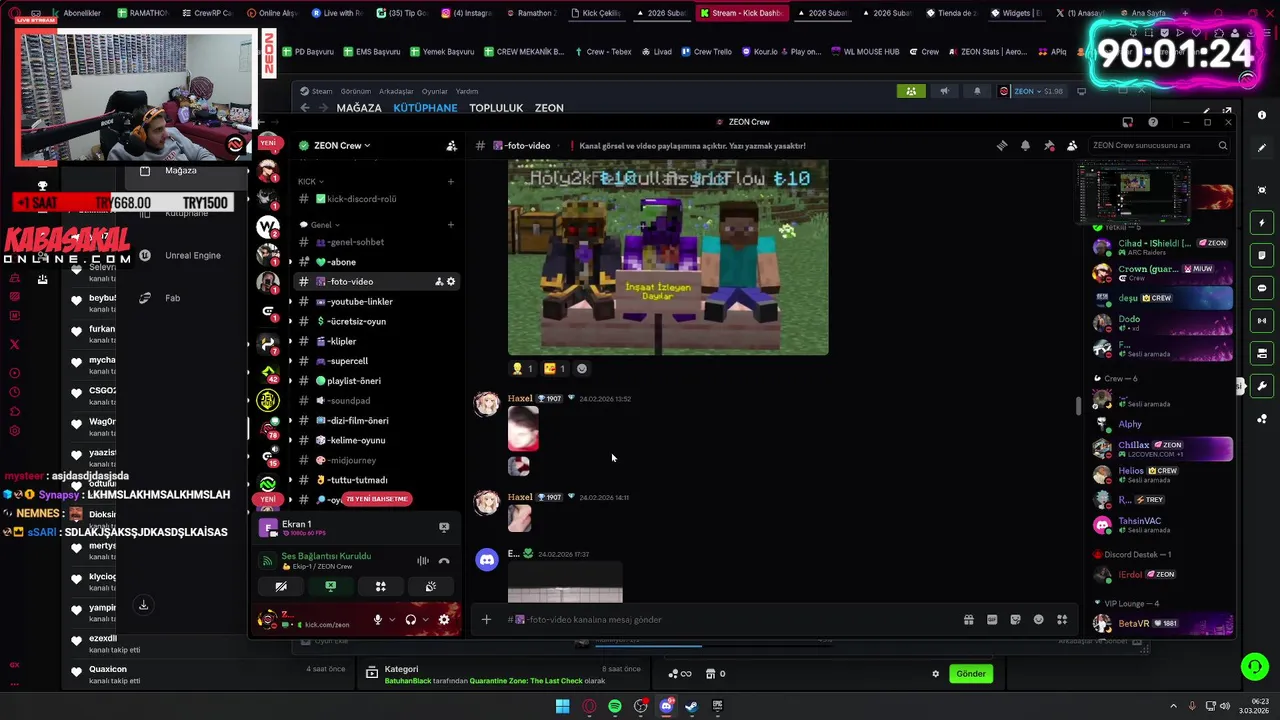Screen dimensions: 1280x720
Task: Open Haxel's first posted image thumbnail
Action: [x=523, y=429]
